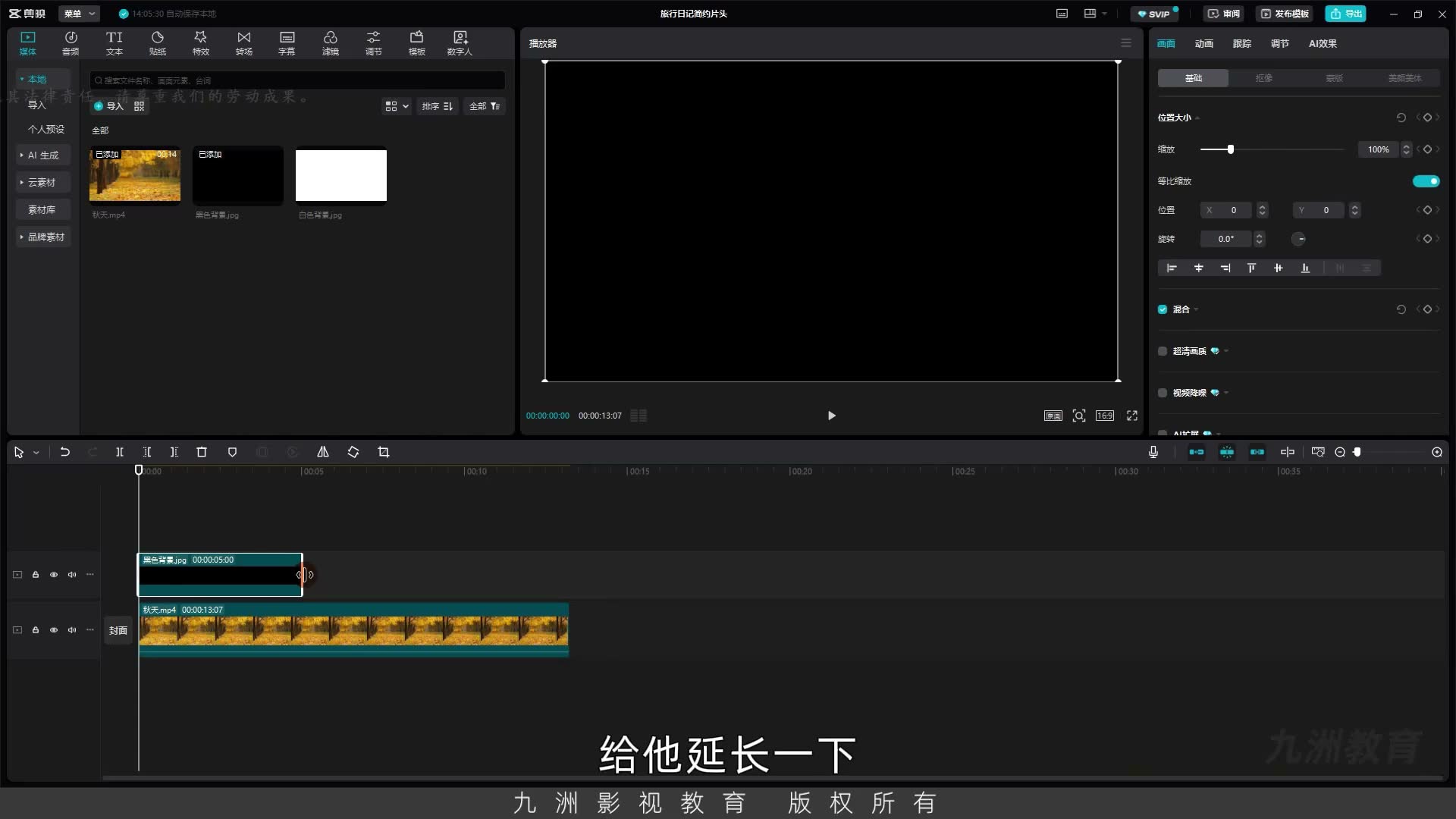Click the mirror flip icon

pos(323,452)
